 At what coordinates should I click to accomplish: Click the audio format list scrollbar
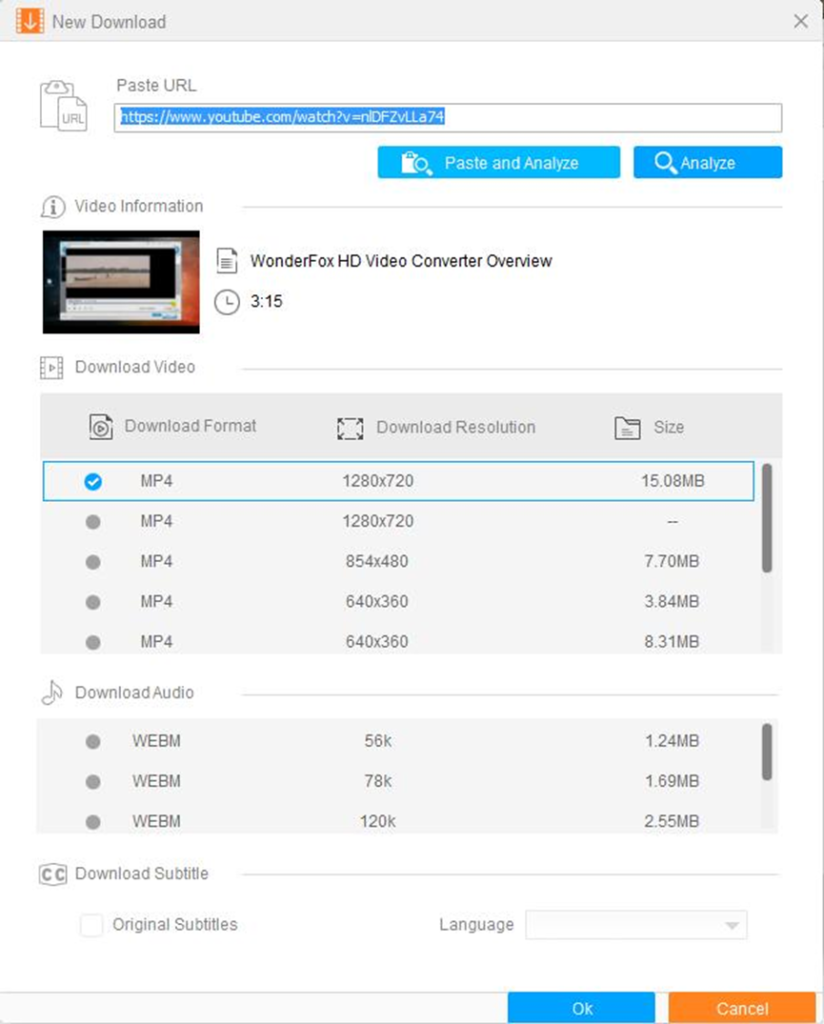point(767,752)
